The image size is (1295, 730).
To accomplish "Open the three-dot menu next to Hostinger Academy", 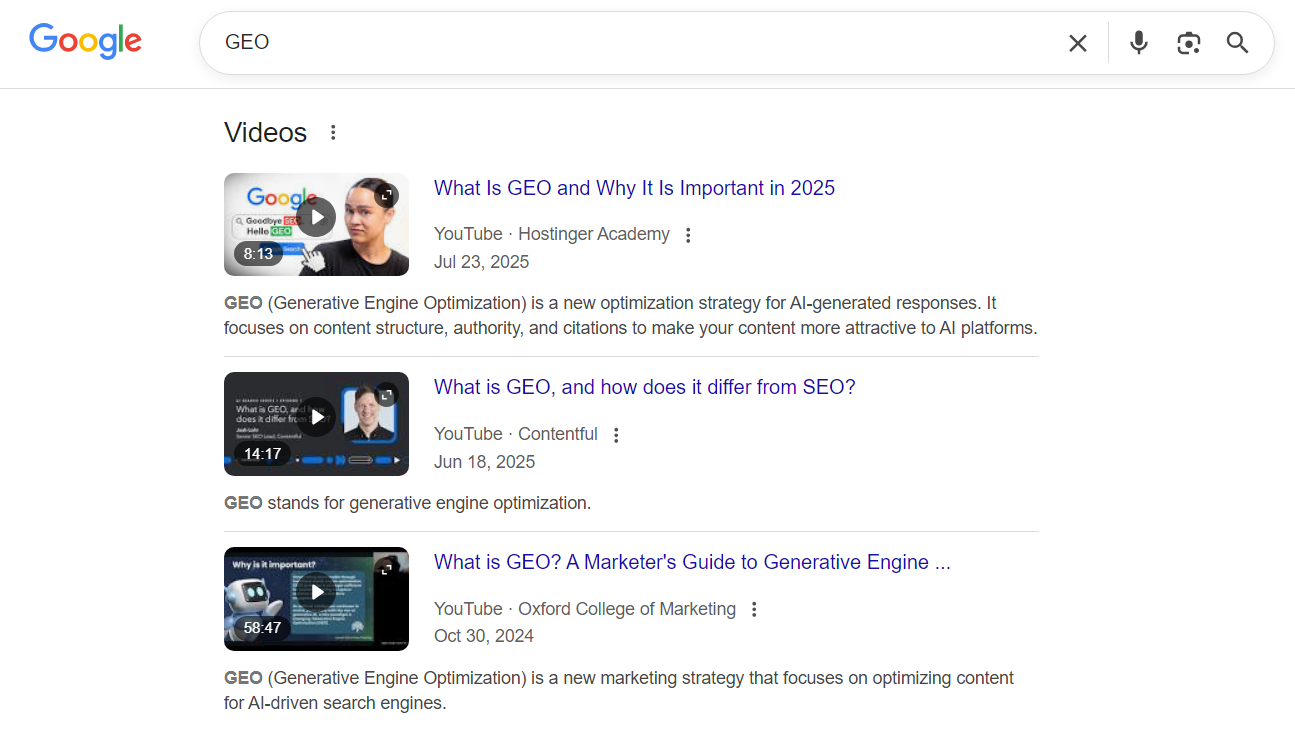I will point(688,235).
